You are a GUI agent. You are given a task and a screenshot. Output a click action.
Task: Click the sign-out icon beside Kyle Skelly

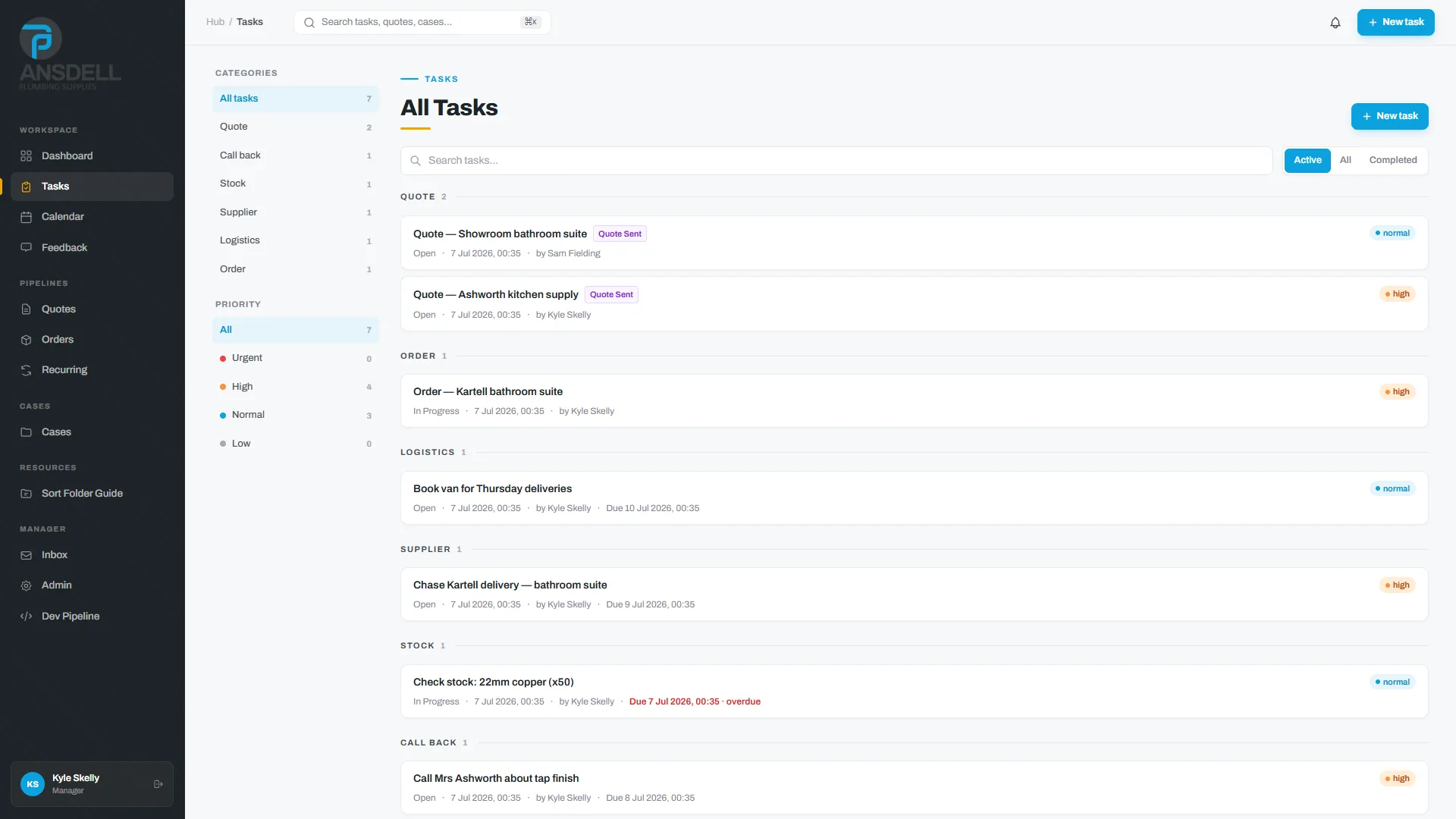point(158,784)
